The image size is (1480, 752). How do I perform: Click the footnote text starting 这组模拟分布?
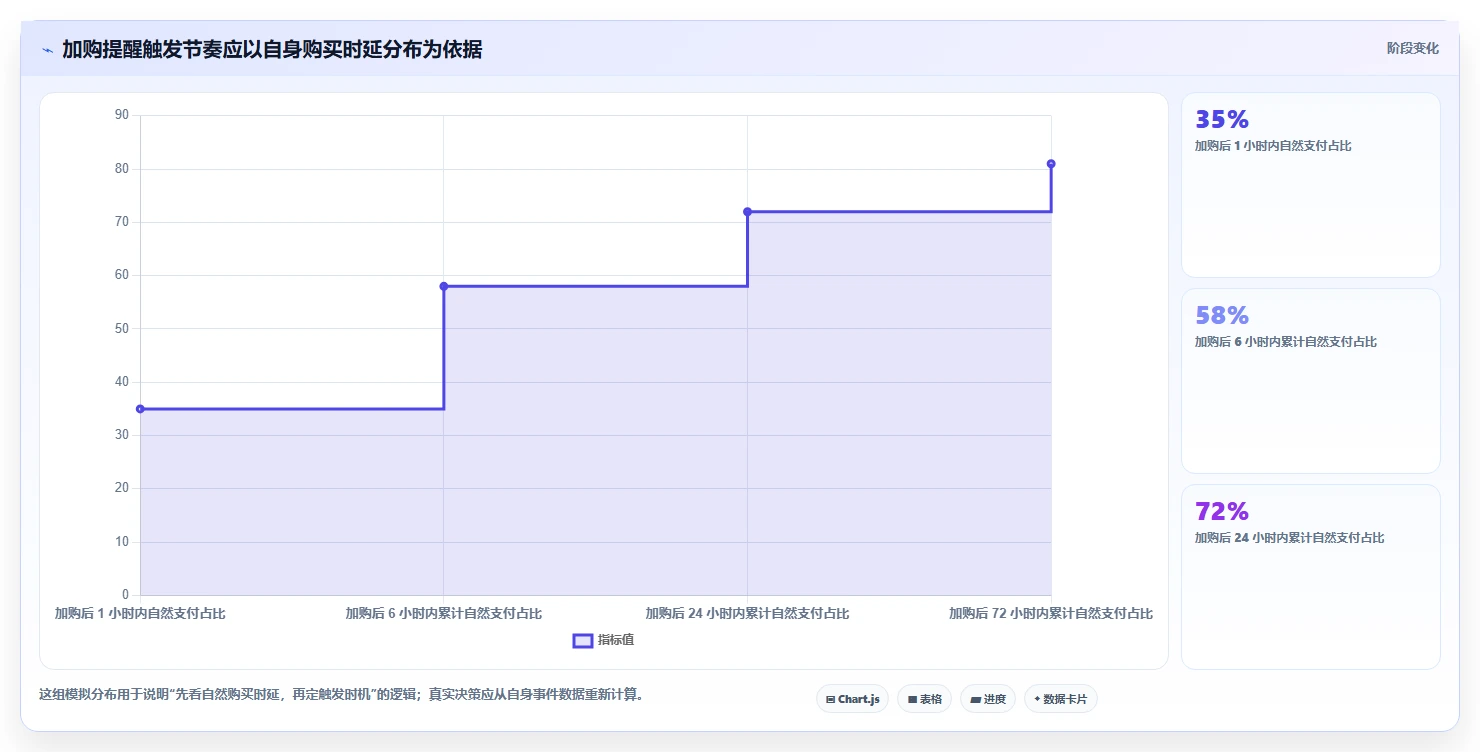pyautogui.click(x=341, y=695)
